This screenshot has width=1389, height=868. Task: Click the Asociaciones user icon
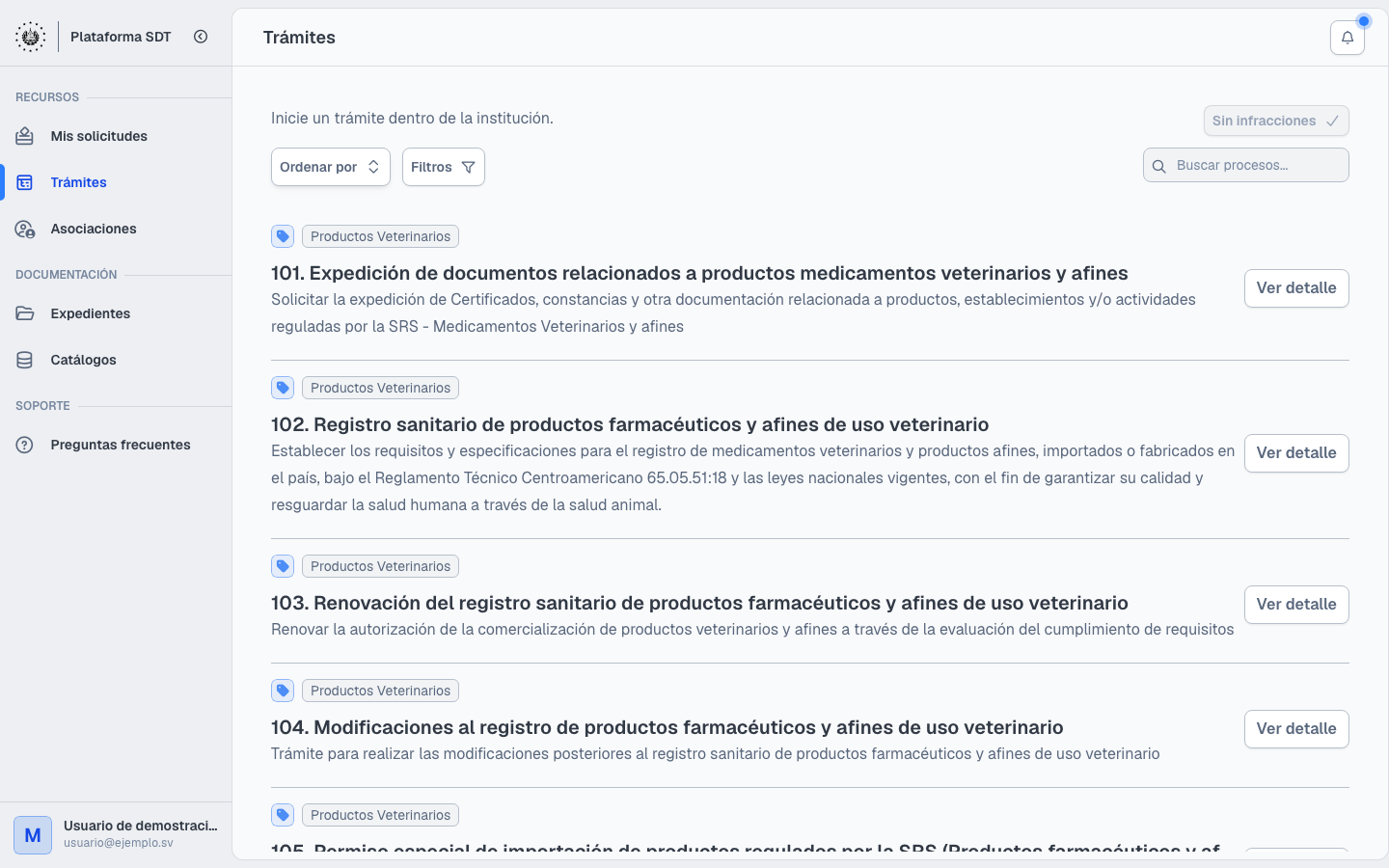coord(25,229)
